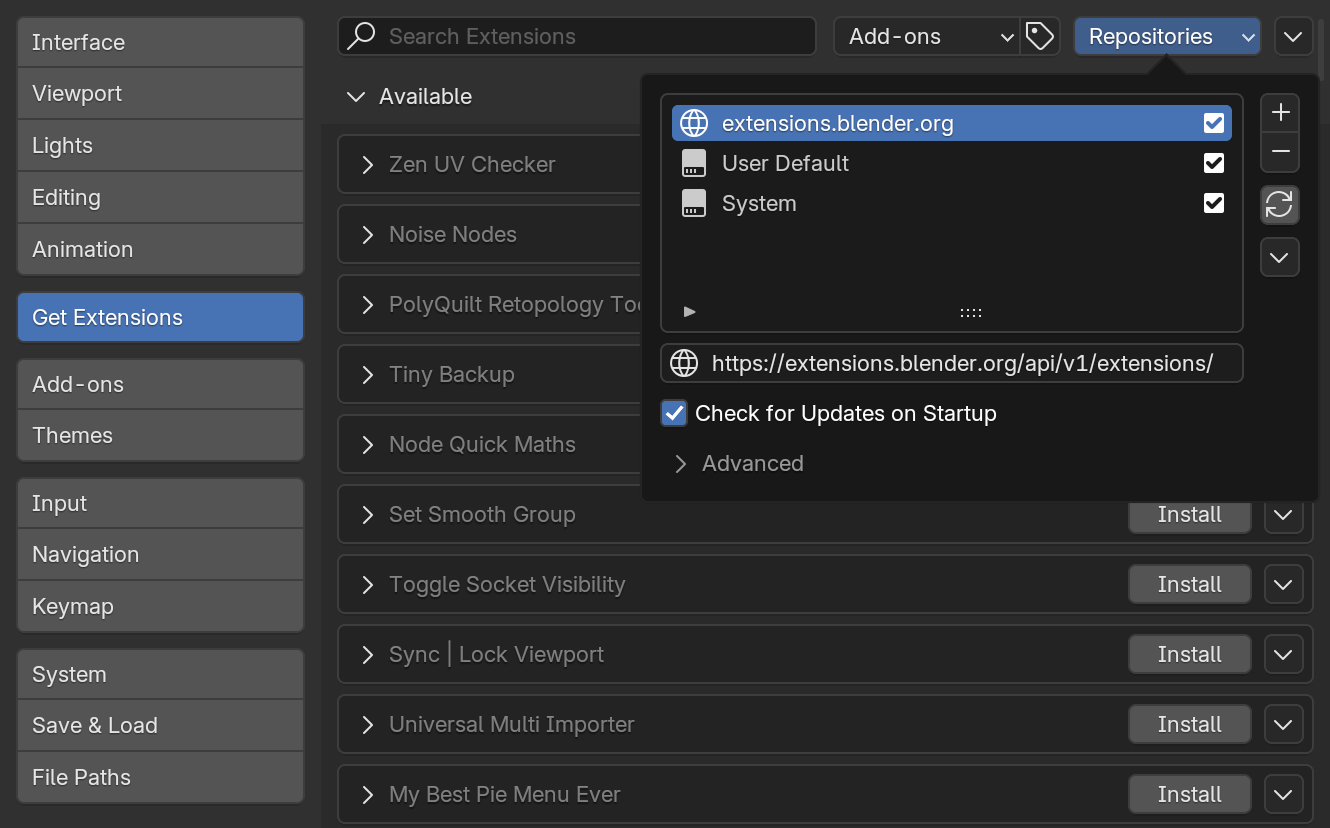Image resolution: width=1330 pixels, height=828 pixels.
Task: Open extensions settings chevron menu top right
Action: [1293, 36]
